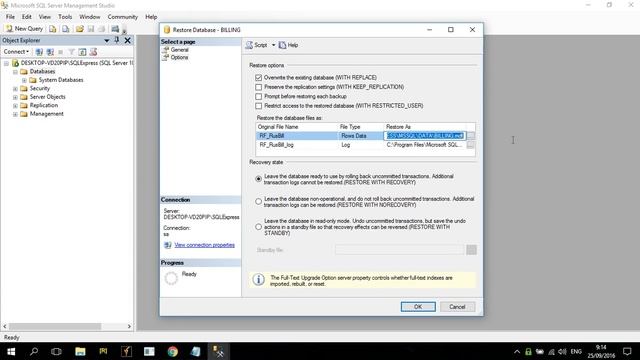The height and width of the screenshot is (360, 640).
Task: Open the View menu
Action: click(x=44, y=17)
